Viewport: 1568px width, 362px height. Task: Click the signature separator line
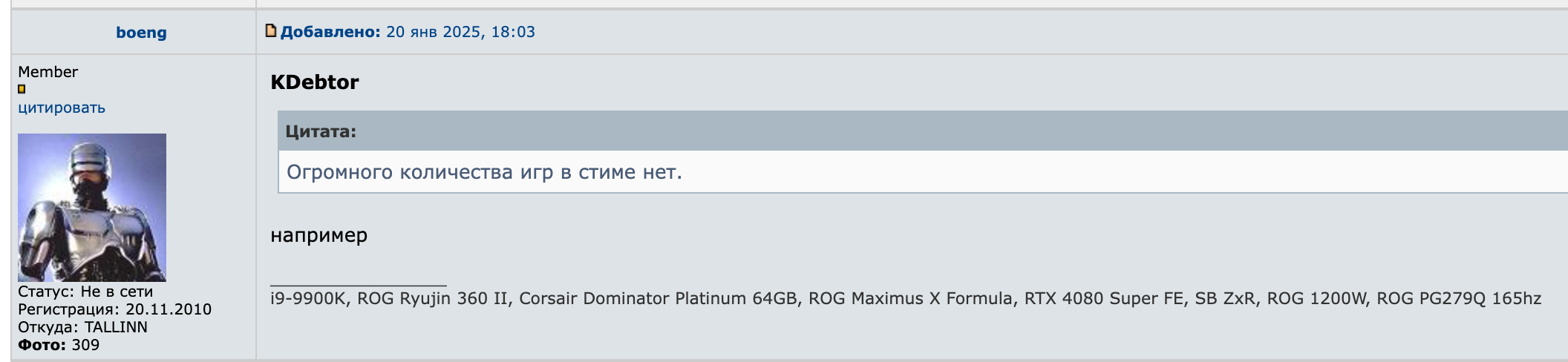point(358,285)
